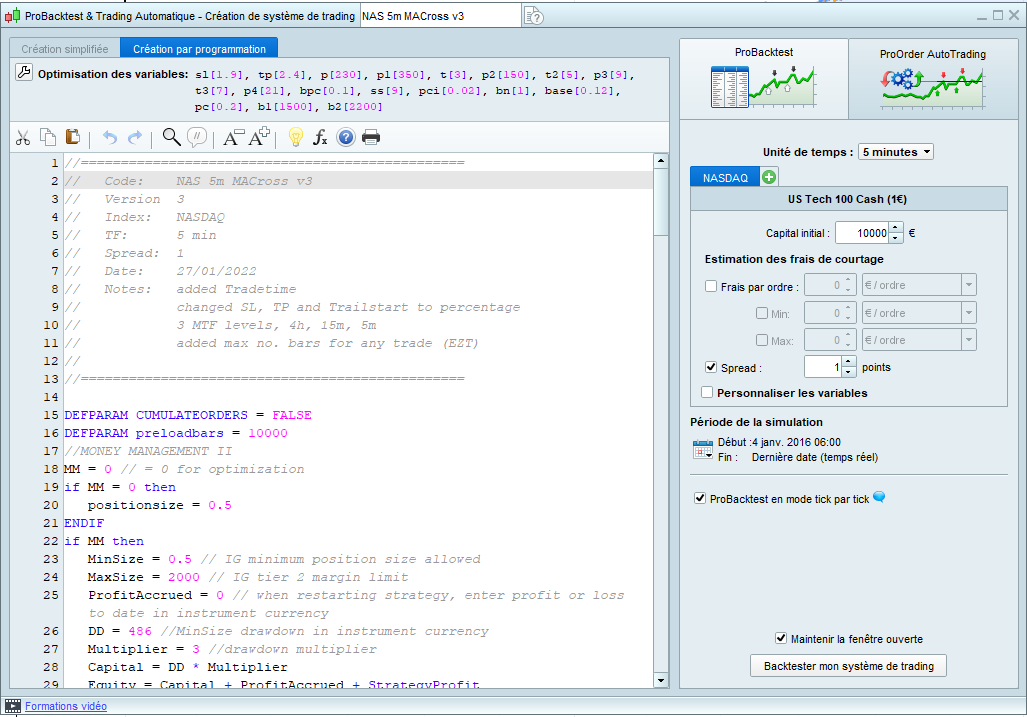Increment the Capital initial stepper up
1027x717 pixels.
point(896,228)
